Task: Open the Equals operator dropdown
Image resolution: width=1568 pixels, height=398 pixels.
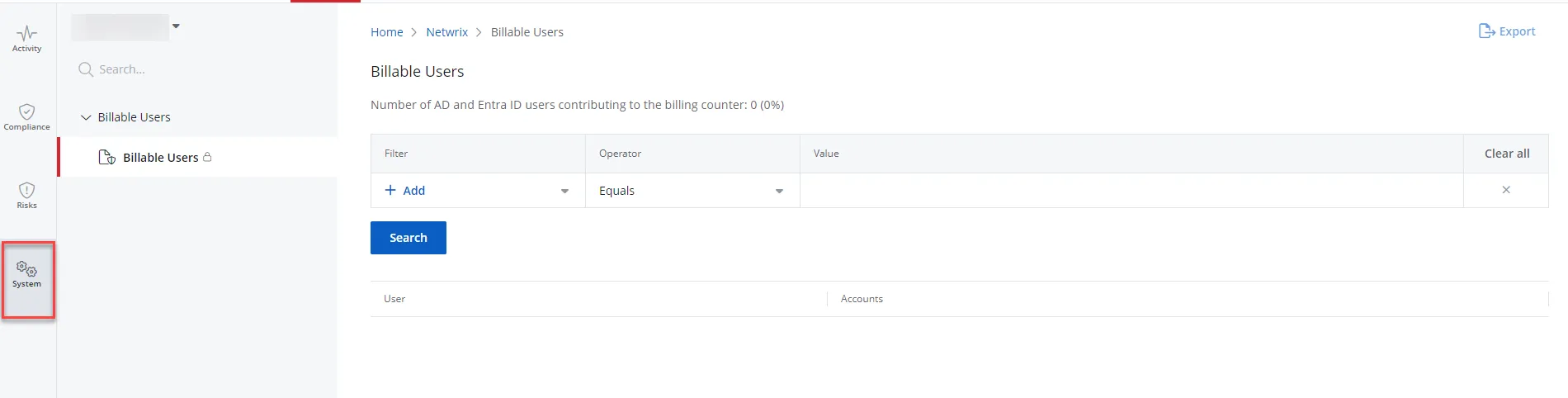Action: click(x=692, y=190)
